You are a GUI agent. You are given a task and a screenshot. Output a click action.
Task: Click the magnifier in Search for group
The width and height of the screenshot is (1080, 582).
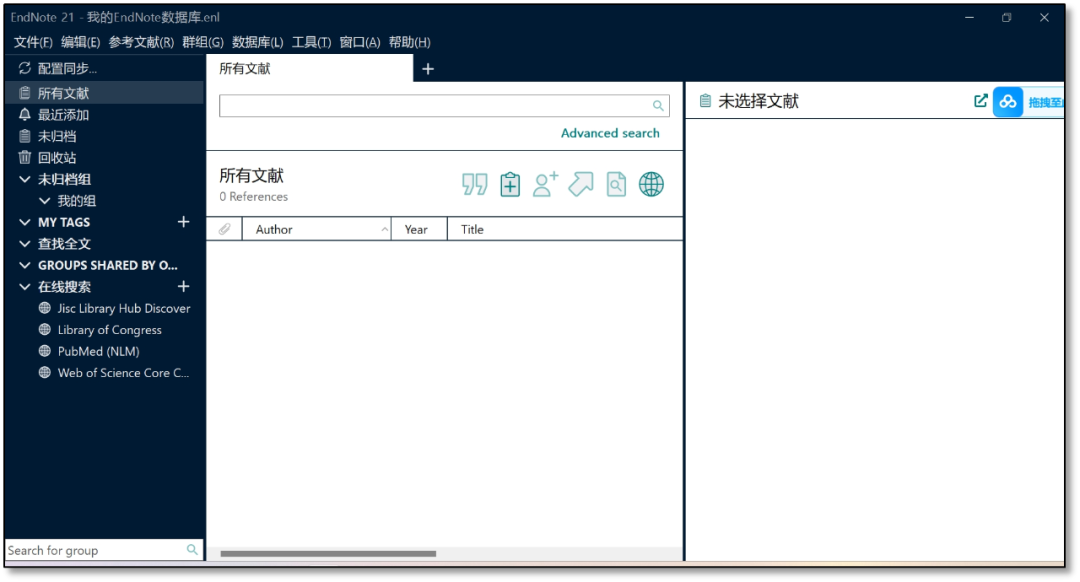click(192, 550)
